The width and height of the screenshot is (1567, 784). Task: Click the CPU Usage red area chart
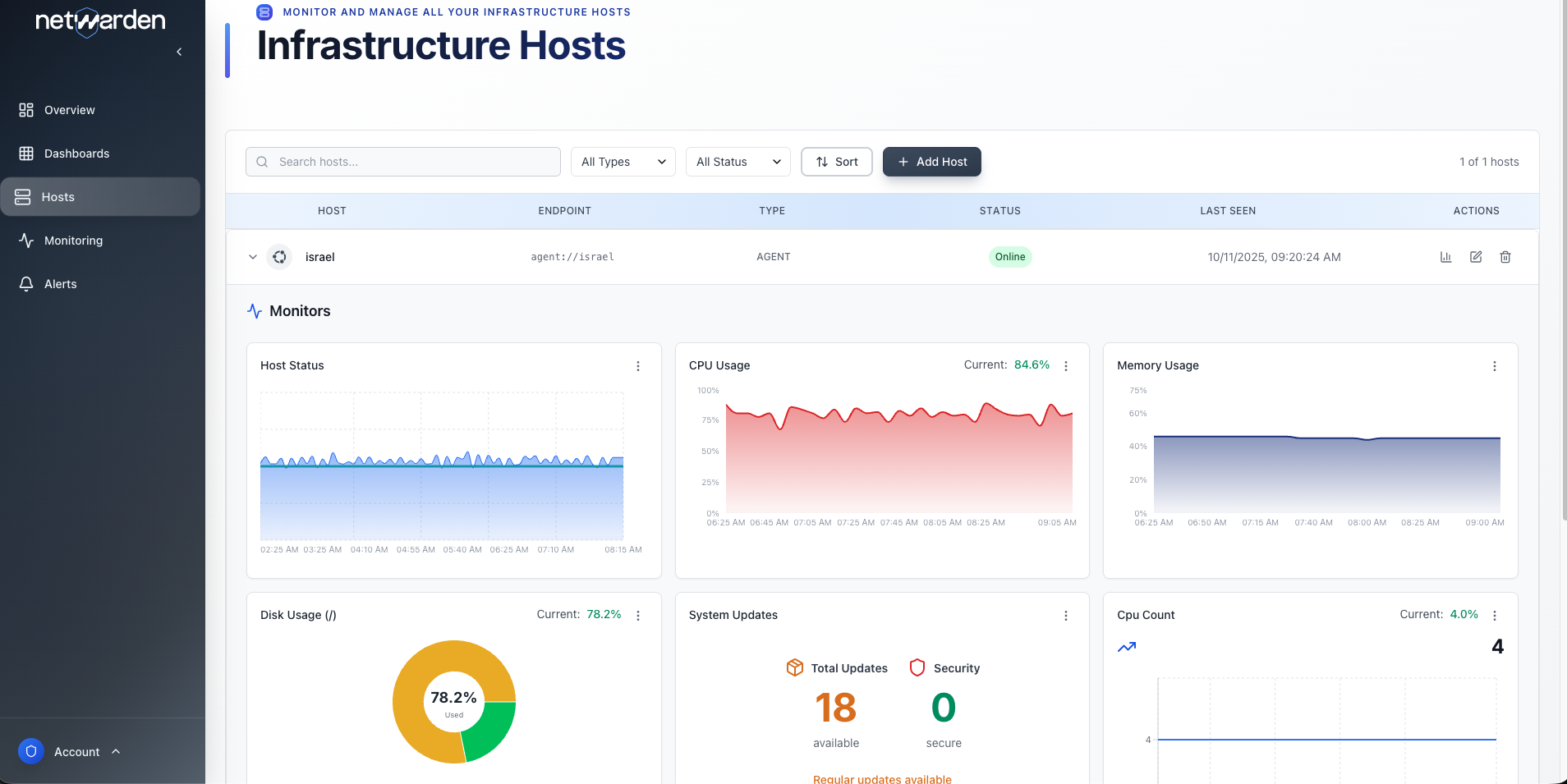[899, 457]
